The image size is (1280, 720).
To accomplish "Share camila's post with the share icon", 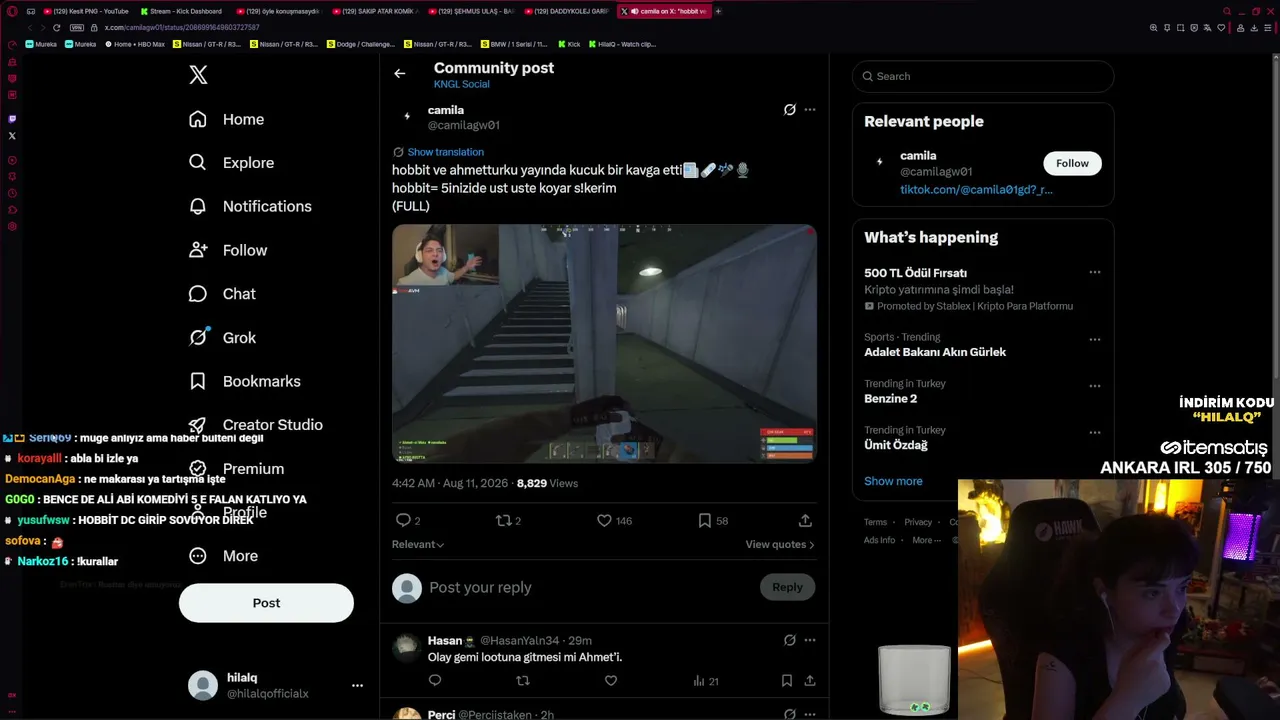I will (805, 520).
